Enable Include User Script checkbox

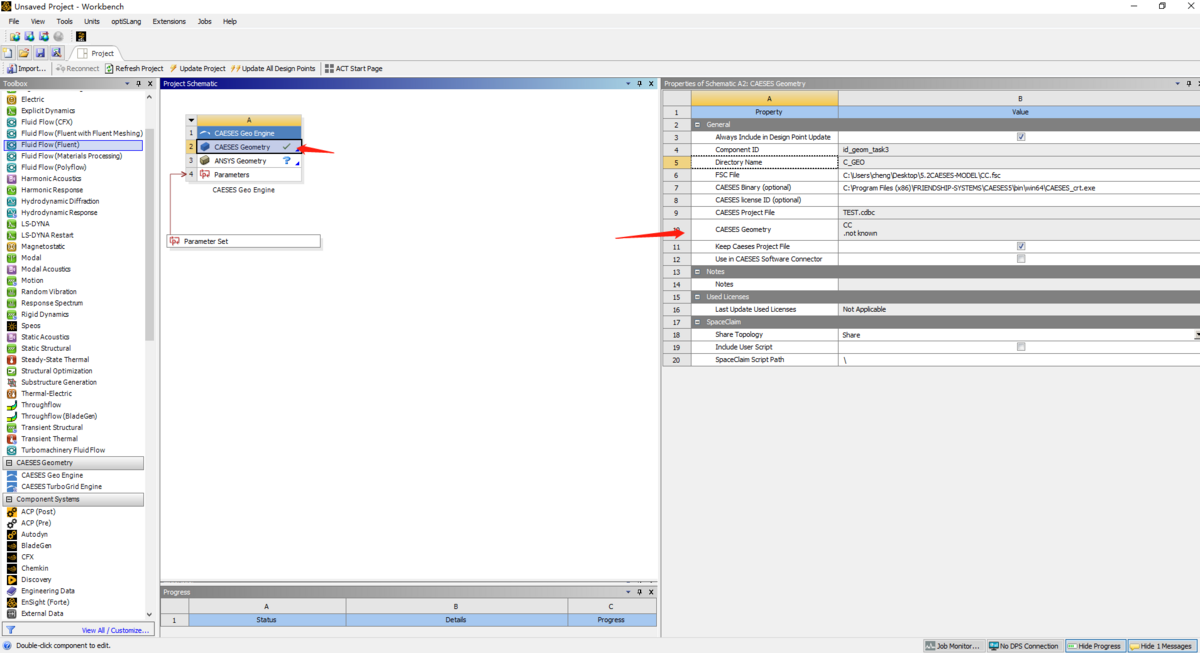point(1021,347)
